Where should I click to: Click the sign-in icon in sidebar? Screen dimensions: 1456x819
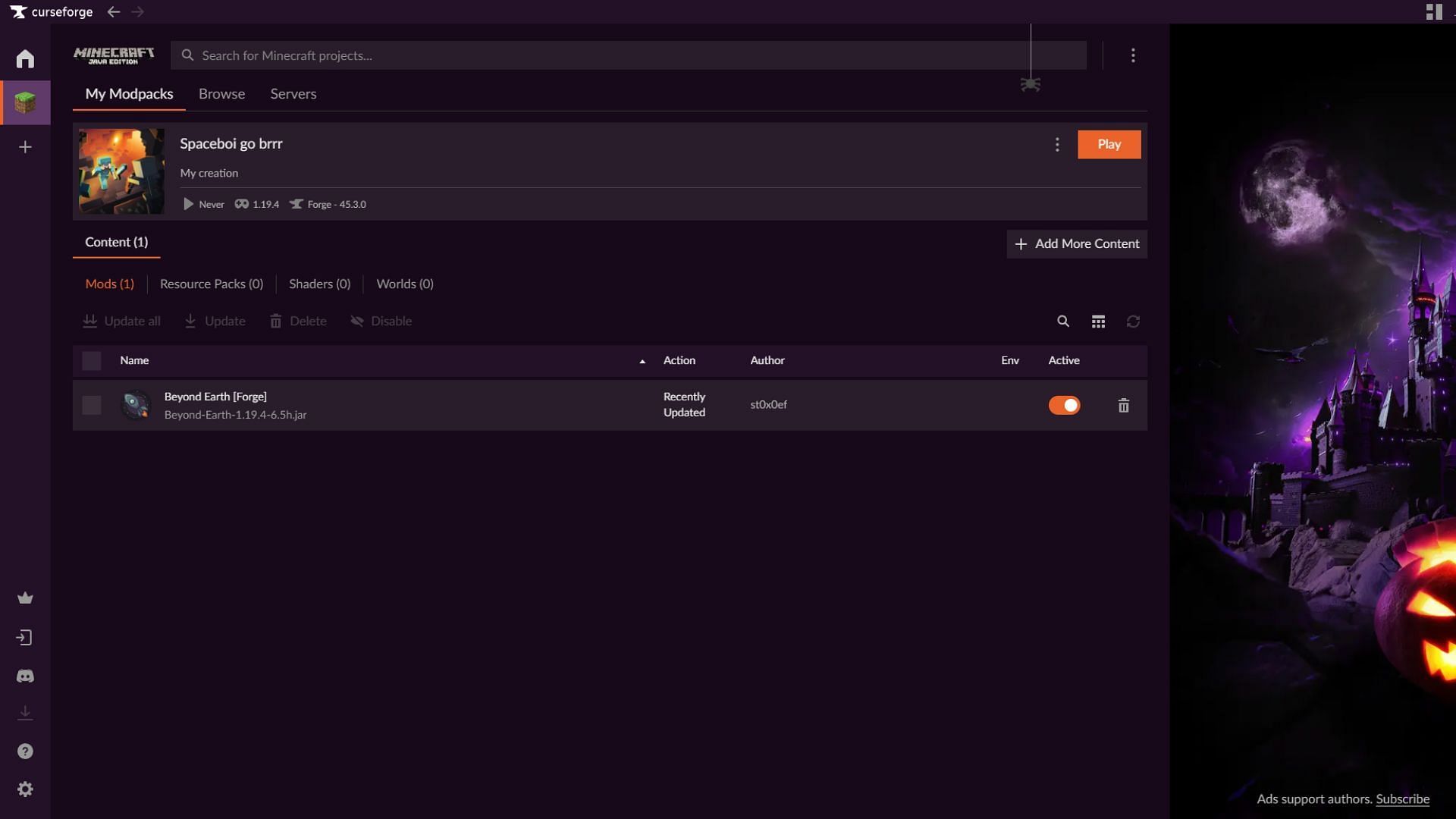pos(25,637)
